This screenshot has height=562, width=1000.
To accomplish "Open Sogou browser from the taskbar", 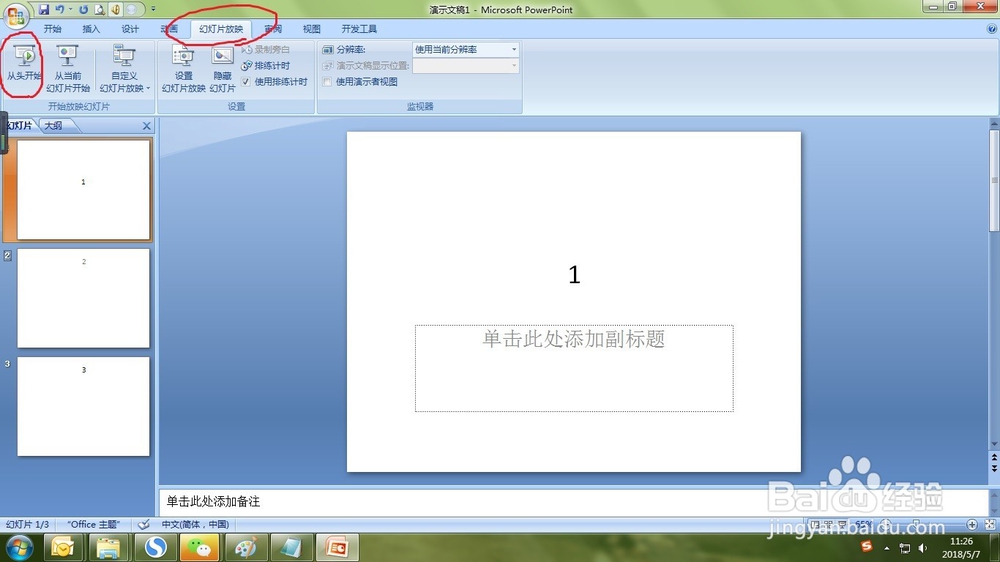I will tap(154, 547).
